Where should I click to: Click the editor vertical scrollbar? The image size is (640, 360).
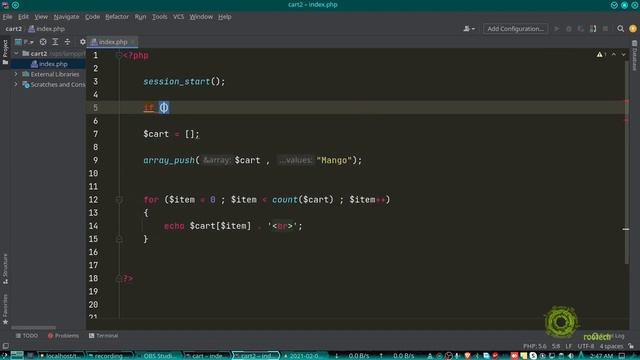click(627, 162)
